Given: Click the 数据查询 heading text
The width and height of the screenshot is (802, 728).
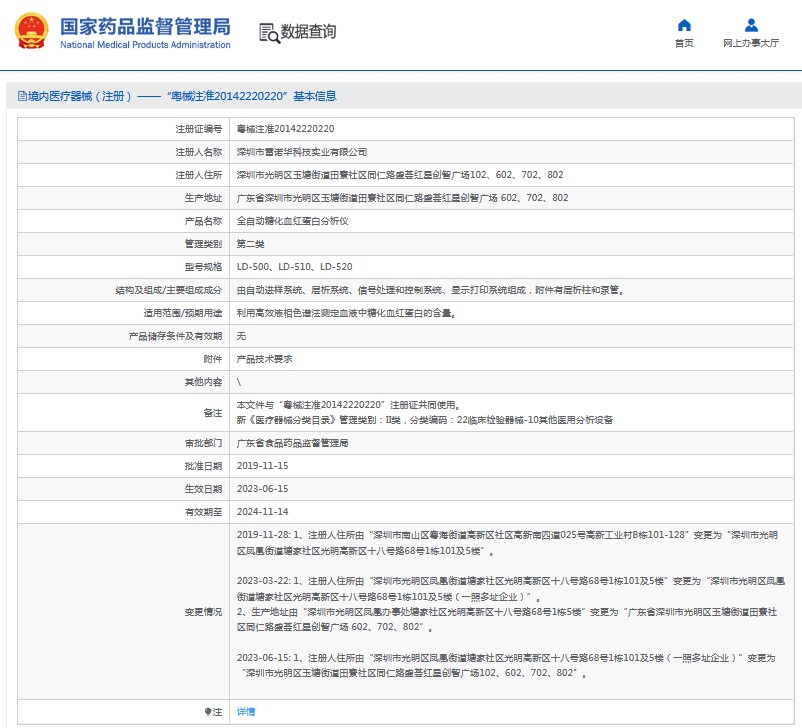Looking at the screenshot, I should click(x=308, y=32).
